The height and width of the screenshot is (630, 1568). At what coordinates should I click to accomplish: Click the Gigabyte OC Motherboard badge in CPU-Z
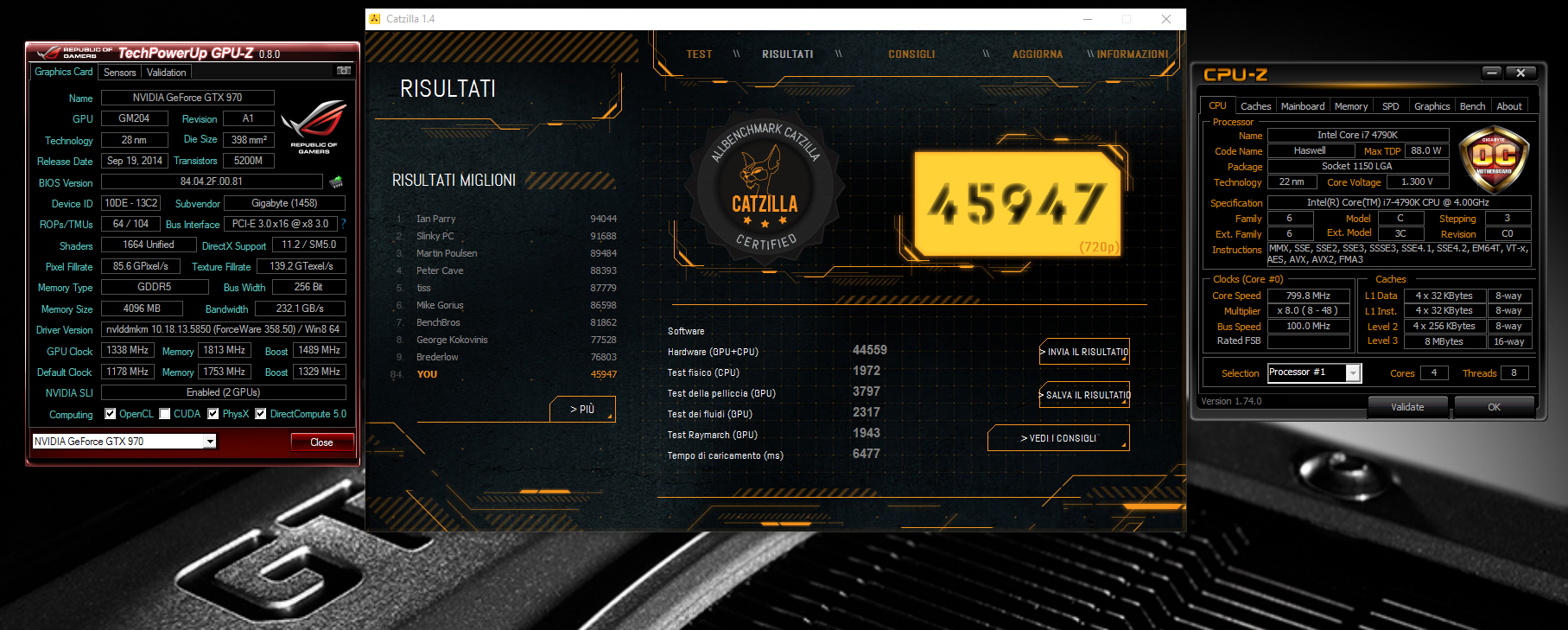pyautogui.click(x=1494, y=158)
